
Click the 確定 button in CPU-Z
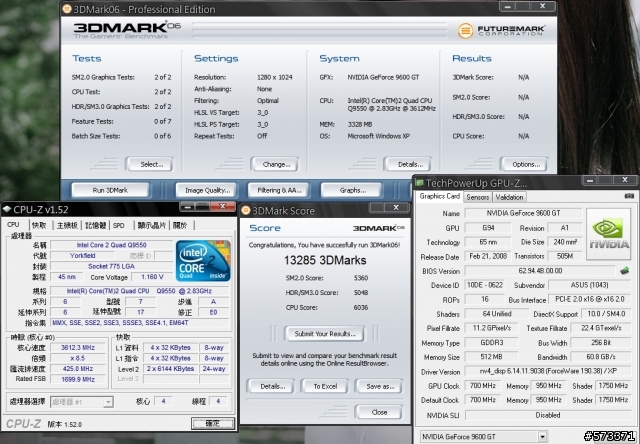[213, 423]
